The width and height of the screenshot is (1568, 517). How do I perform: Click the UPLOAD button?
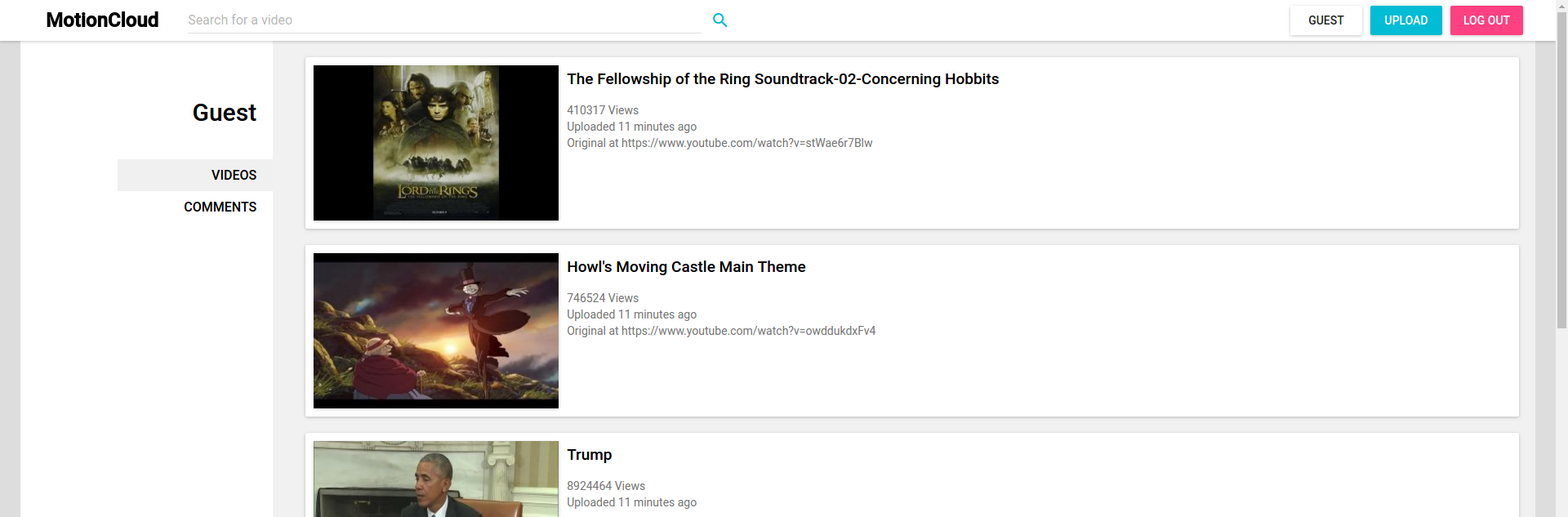[1405, 20]
